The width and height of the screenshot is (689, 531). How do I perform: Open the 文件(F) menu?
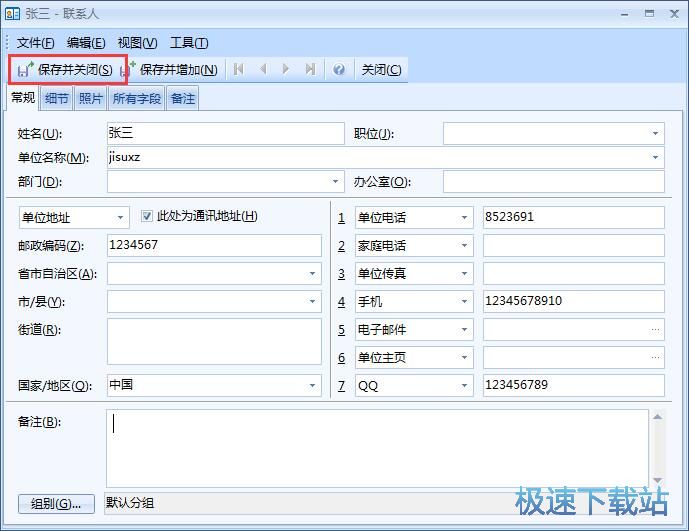(36, 43)
